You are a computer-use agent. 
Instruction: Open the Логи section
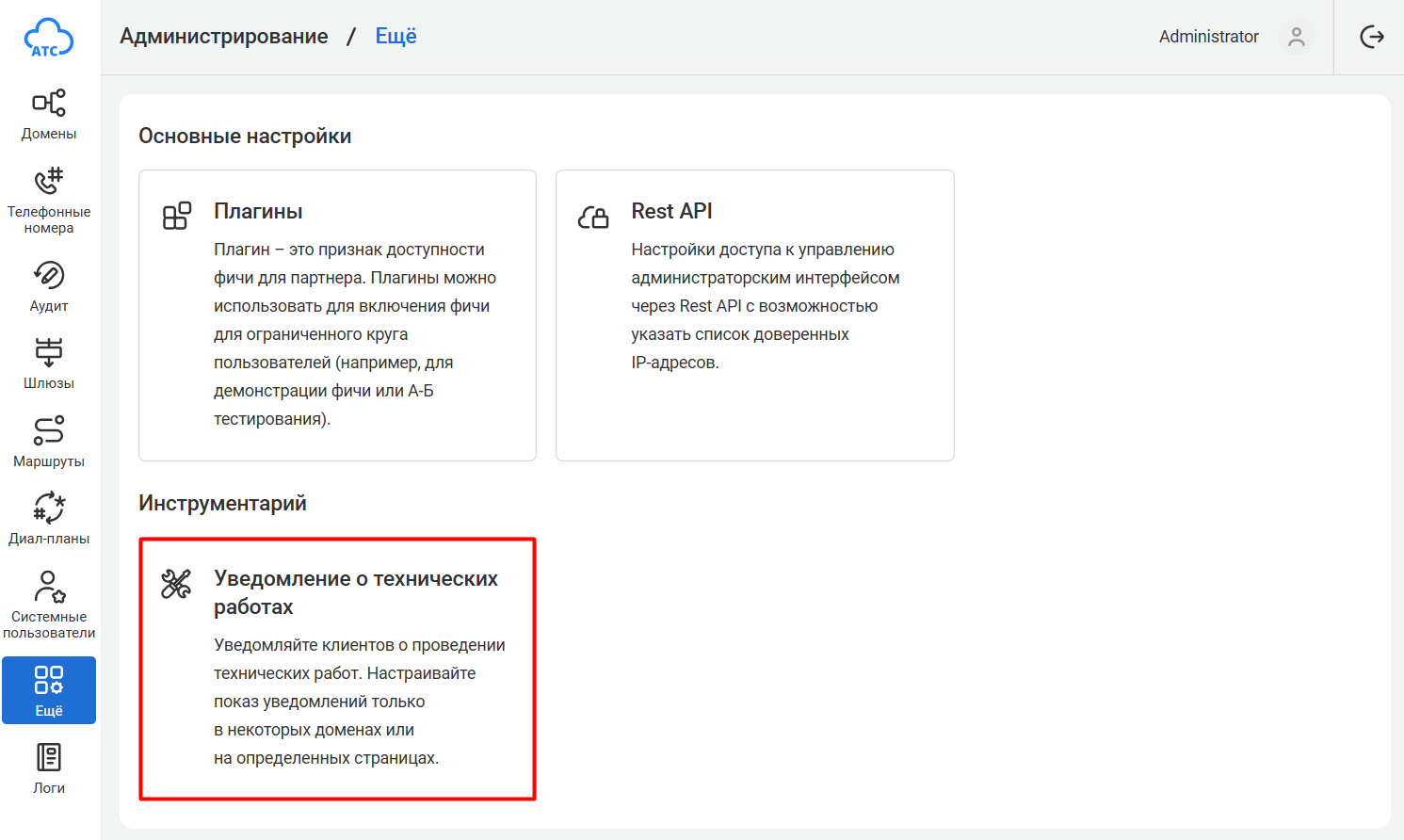coord(49,768)
